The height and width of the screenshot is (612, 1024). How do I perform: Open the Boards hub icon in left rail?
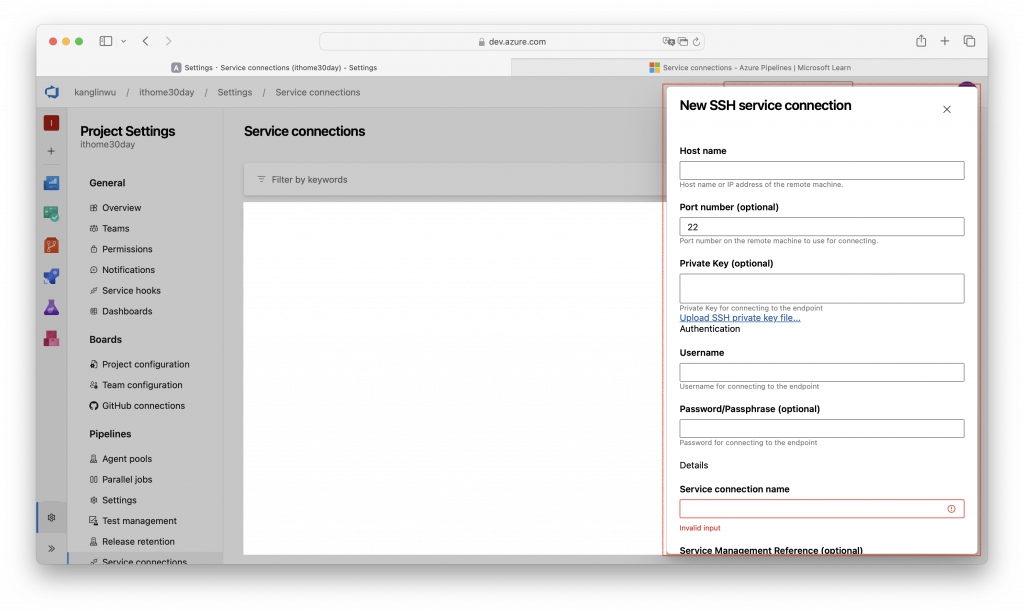[x=52, y=214]
